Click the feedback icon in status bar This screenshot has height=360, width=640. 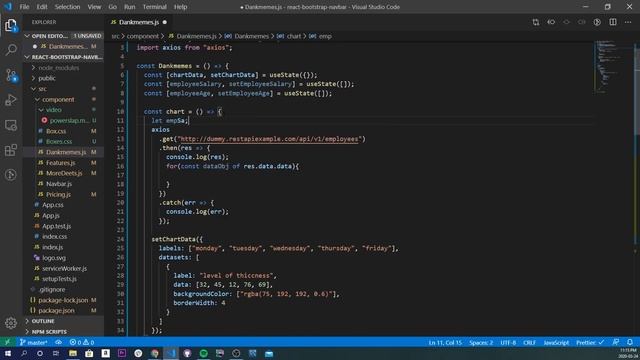[616, 342]
